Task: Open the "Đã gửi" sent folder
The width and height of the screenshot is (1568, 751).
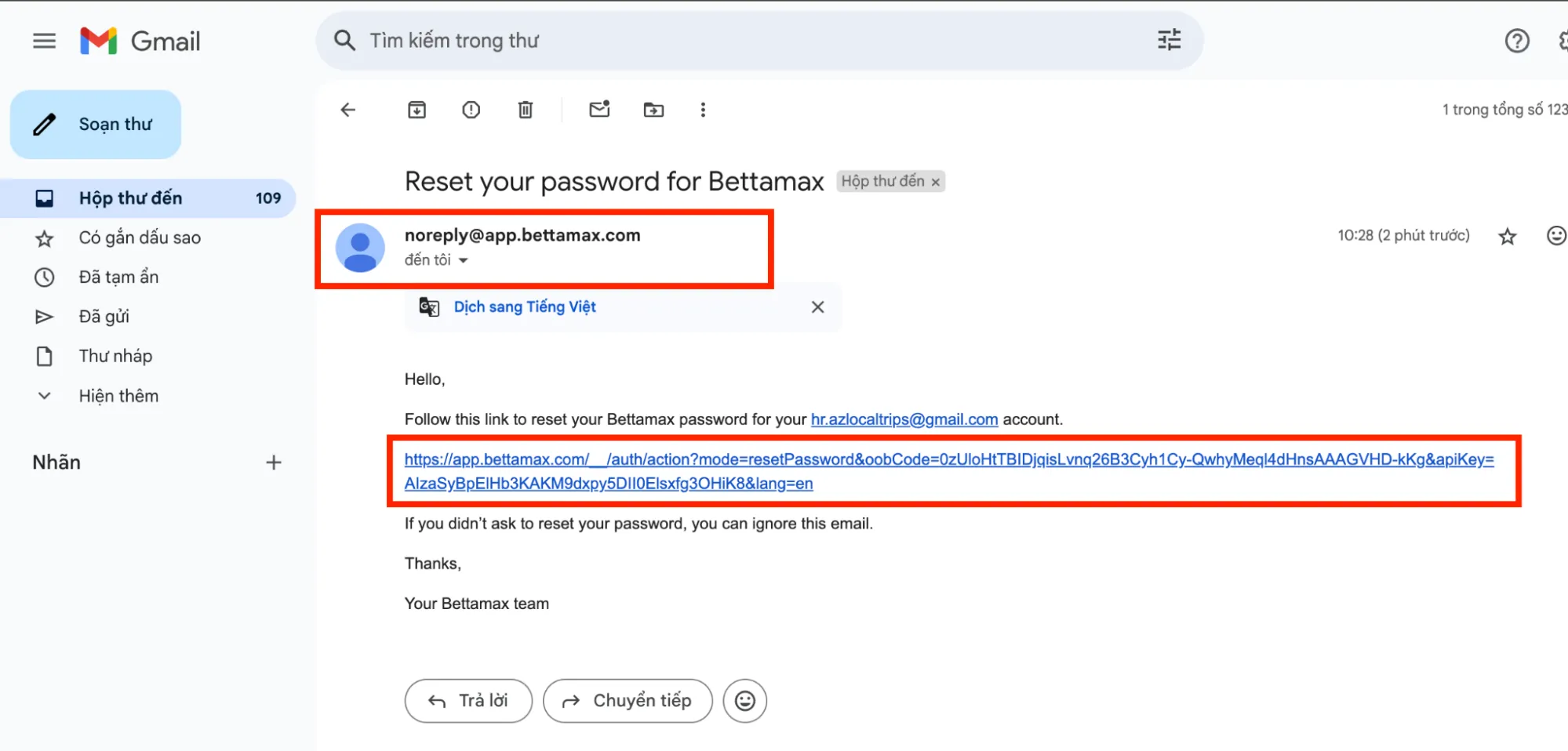Action: (104, 317)
